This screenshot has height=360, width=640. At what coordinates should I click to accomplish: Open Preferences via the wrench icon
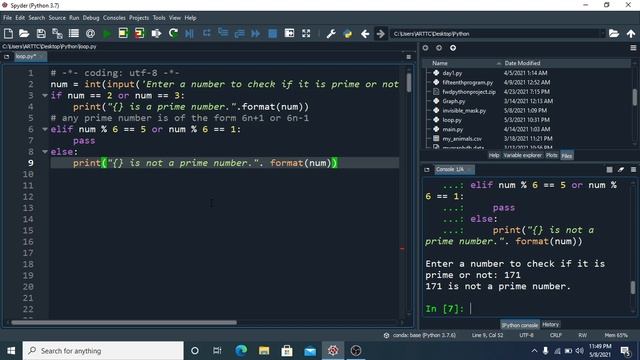(x=331, y=33)
